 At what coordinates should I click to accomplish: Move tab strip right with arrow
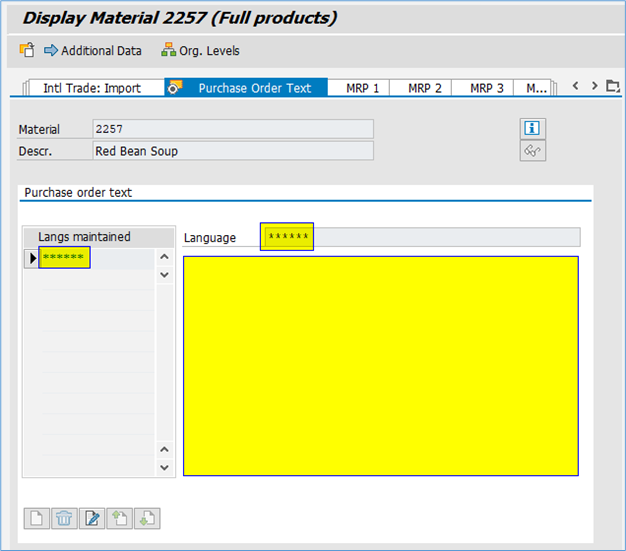[x=594, y=85]
